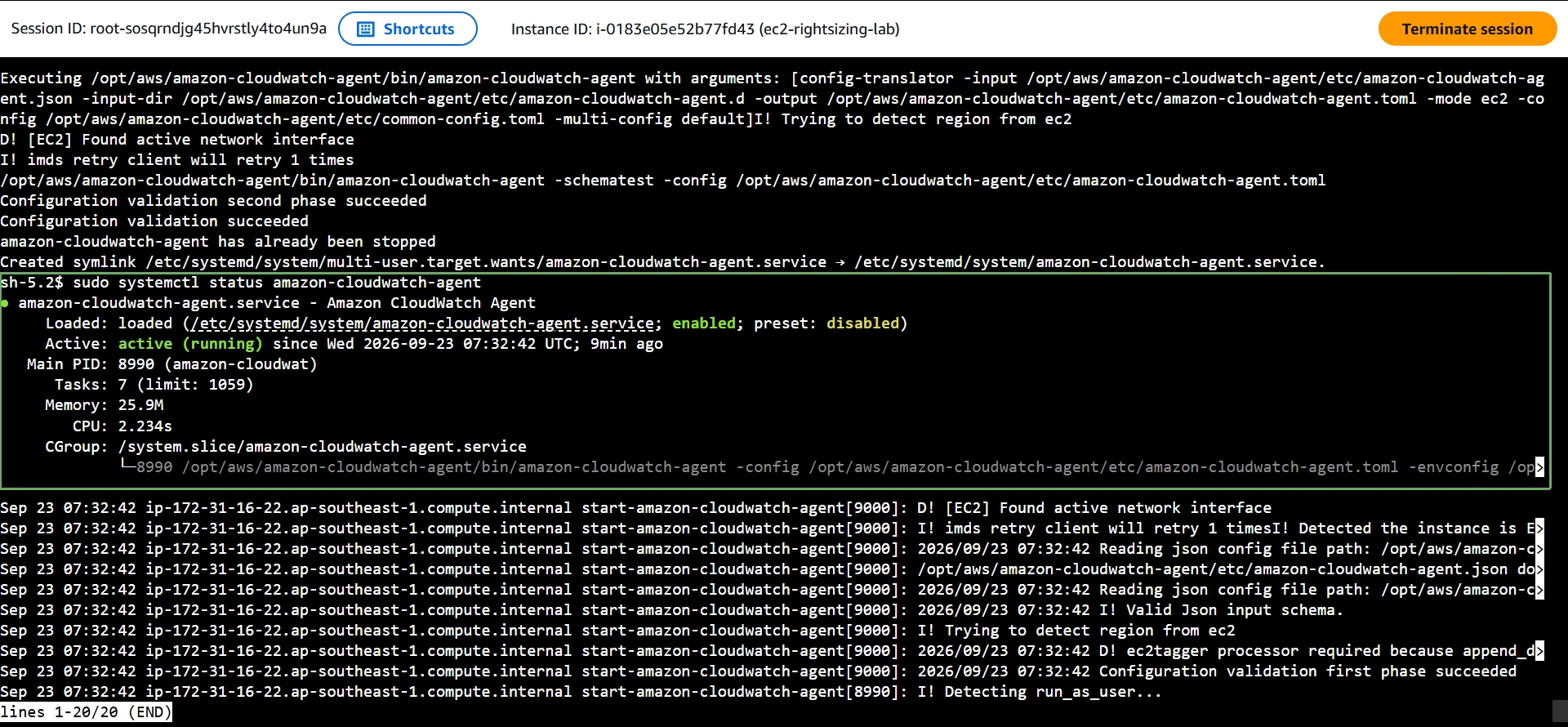The width and height of the screenshot is (1568, 727).
Task: Select the Instance ID i-0183e05e52b77fd43 text
Action: (705, 29)
